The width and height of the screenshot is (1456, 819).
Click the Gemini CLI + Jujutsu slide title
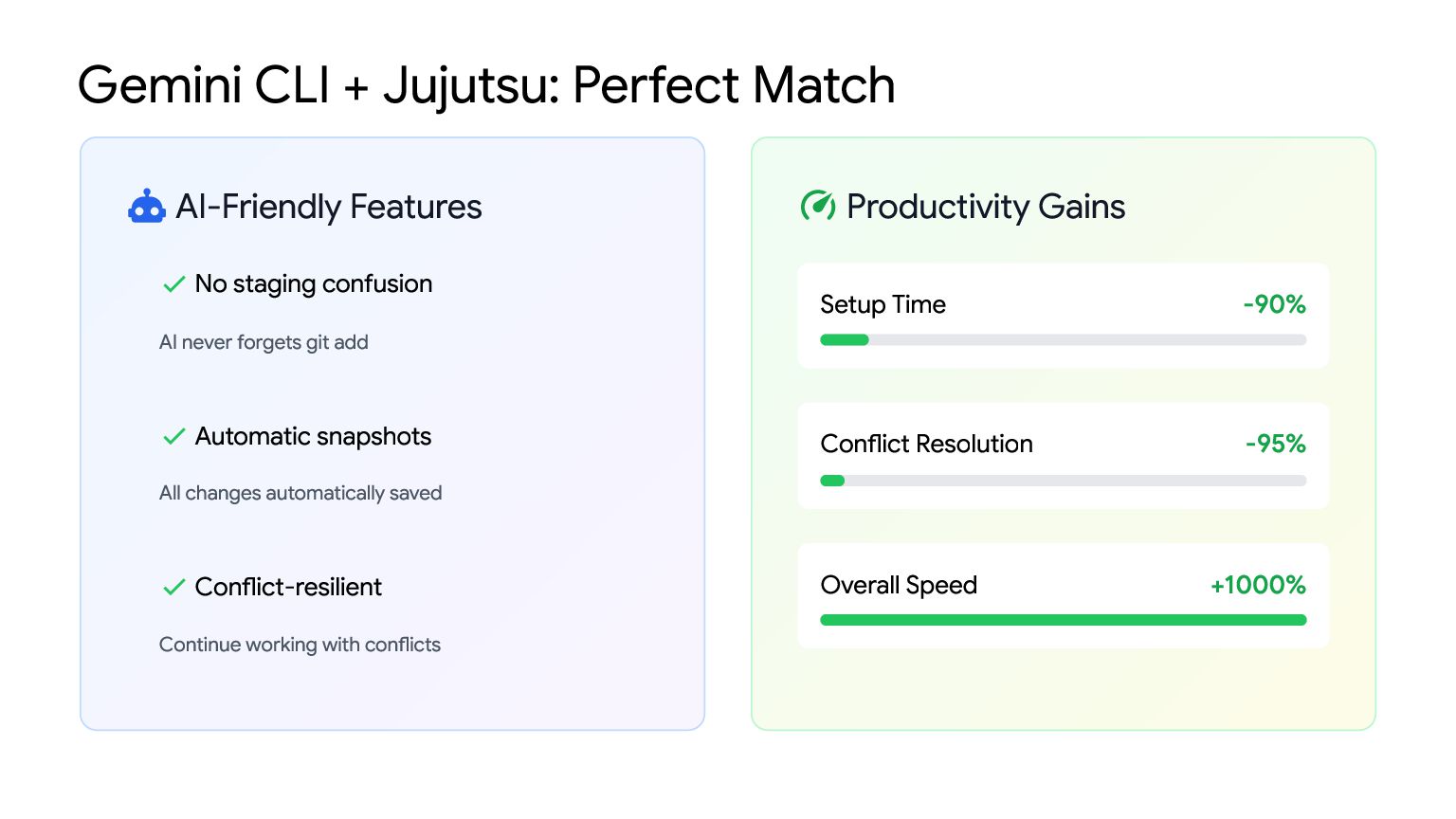pos(486,85)
